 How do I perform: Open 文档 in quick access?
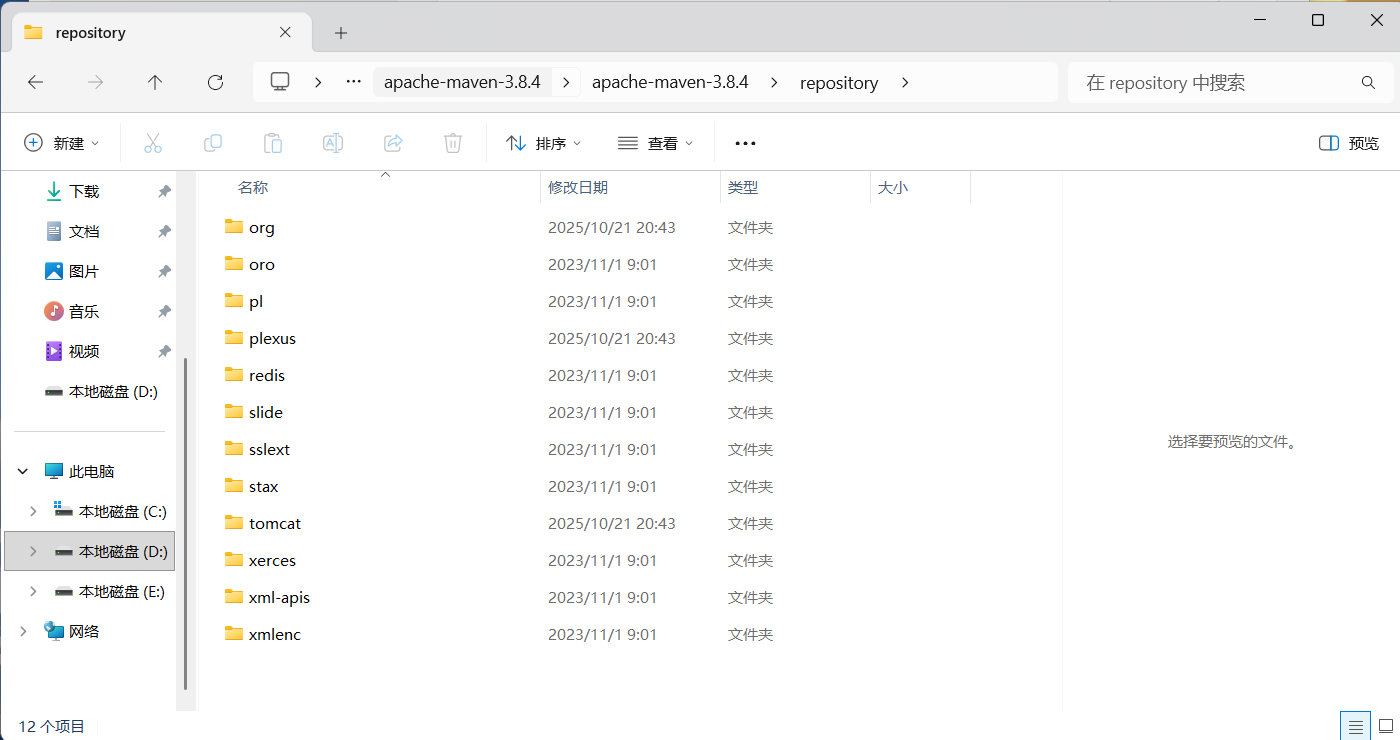coord(84,231)
